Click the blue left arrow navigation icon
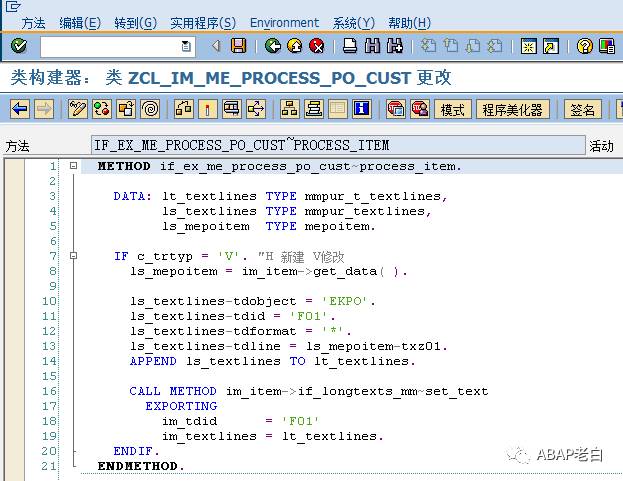The height and width of the screenshot is (481, 623). click(20, 109)
